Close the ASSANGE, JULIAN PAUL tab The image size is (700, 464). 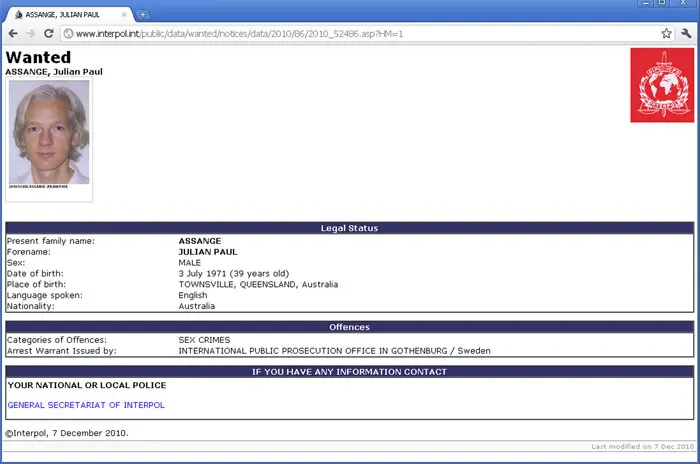(x=124, y=15)
